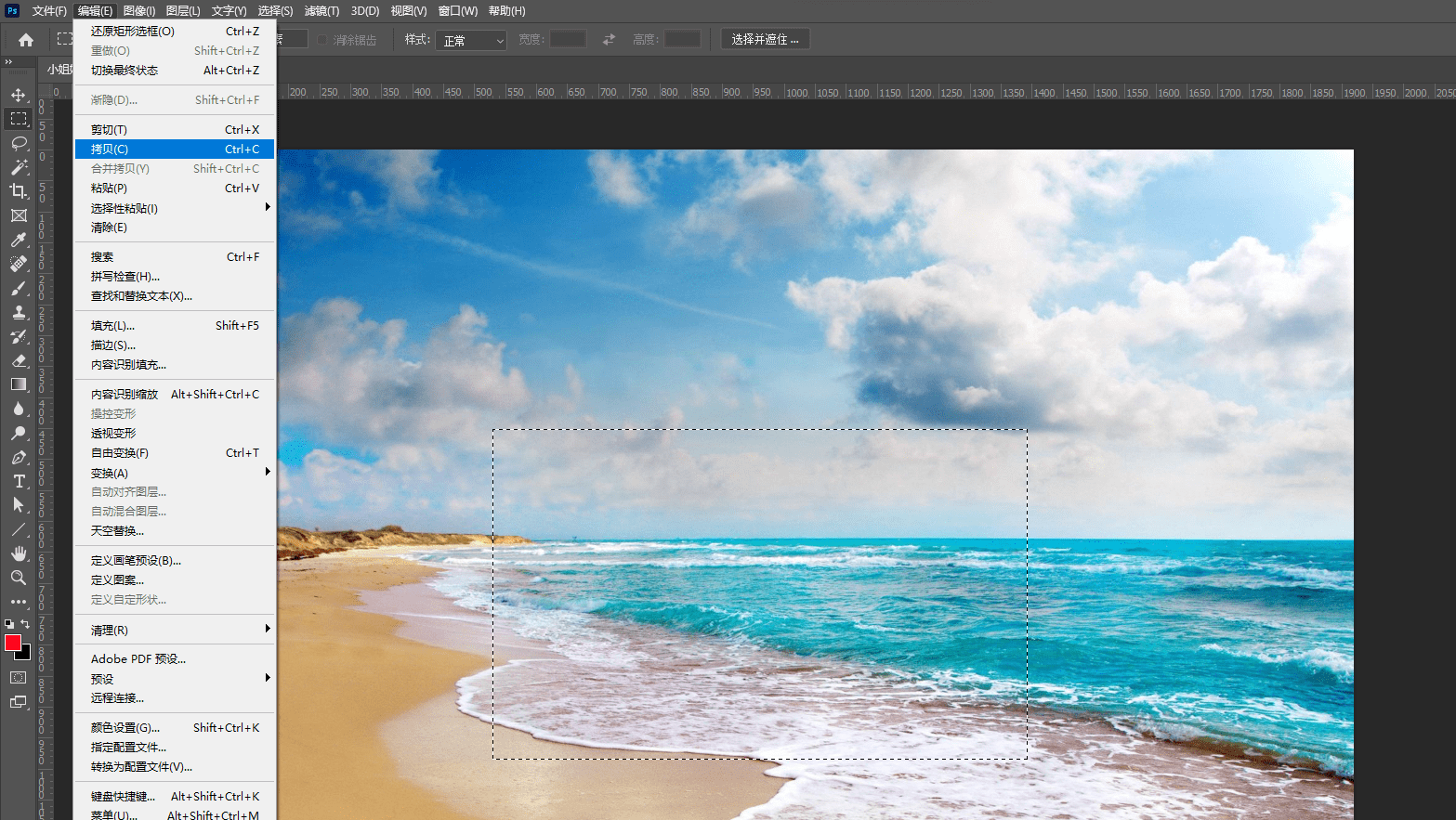Toggle the 消除锯齿 anti-alias checkbox
The width and height of the screenshot is (1456, 820).
tap(322, 40)
